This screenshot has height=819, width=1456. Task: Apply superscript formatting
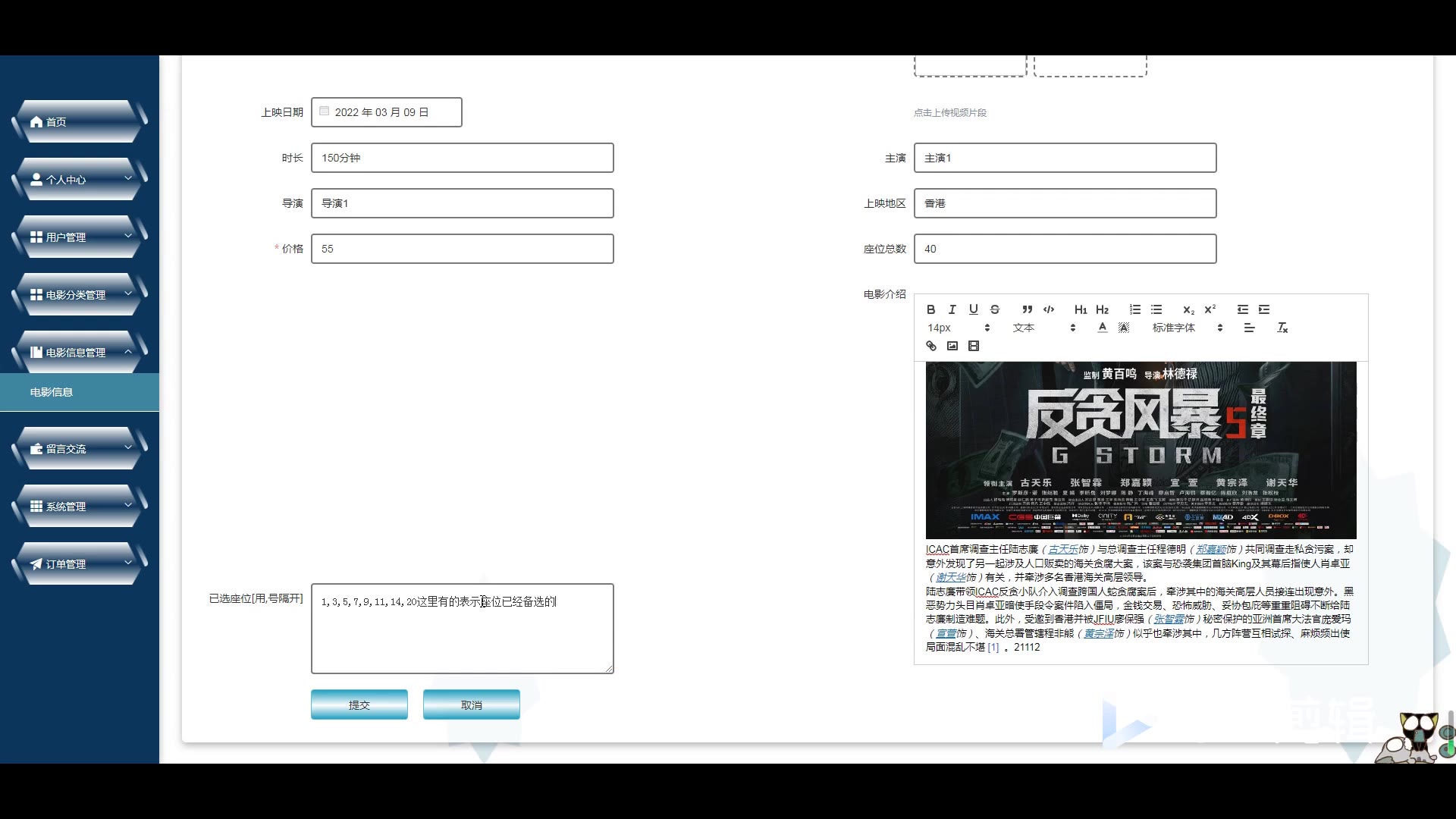pyautogui.click(x=1210, y=309)
